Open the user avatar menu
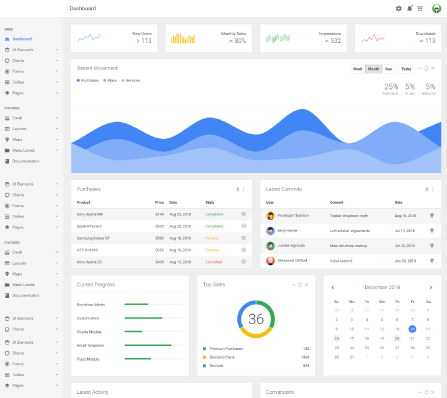Viewport: 447px width, 398px height. click(436, 8)
